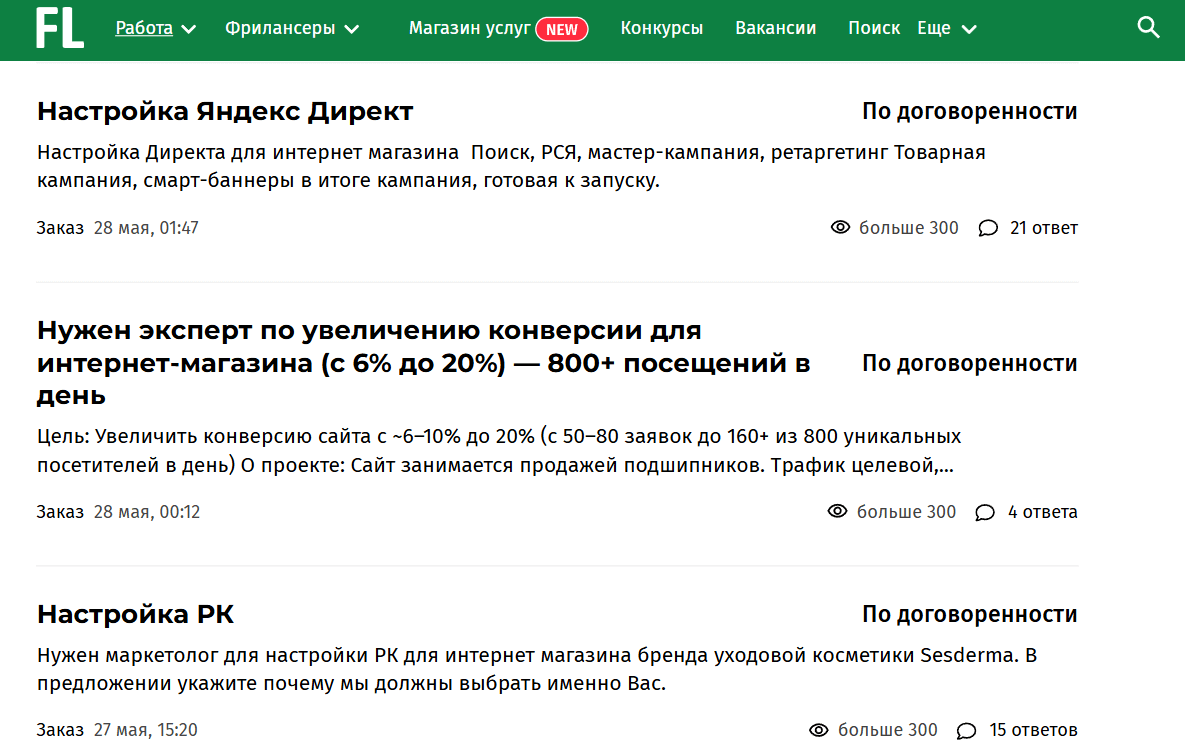The image size is (1185, 756).
Task: Click budget По договоренности of Яндекс Директ order
Action: tap(970, 111)
